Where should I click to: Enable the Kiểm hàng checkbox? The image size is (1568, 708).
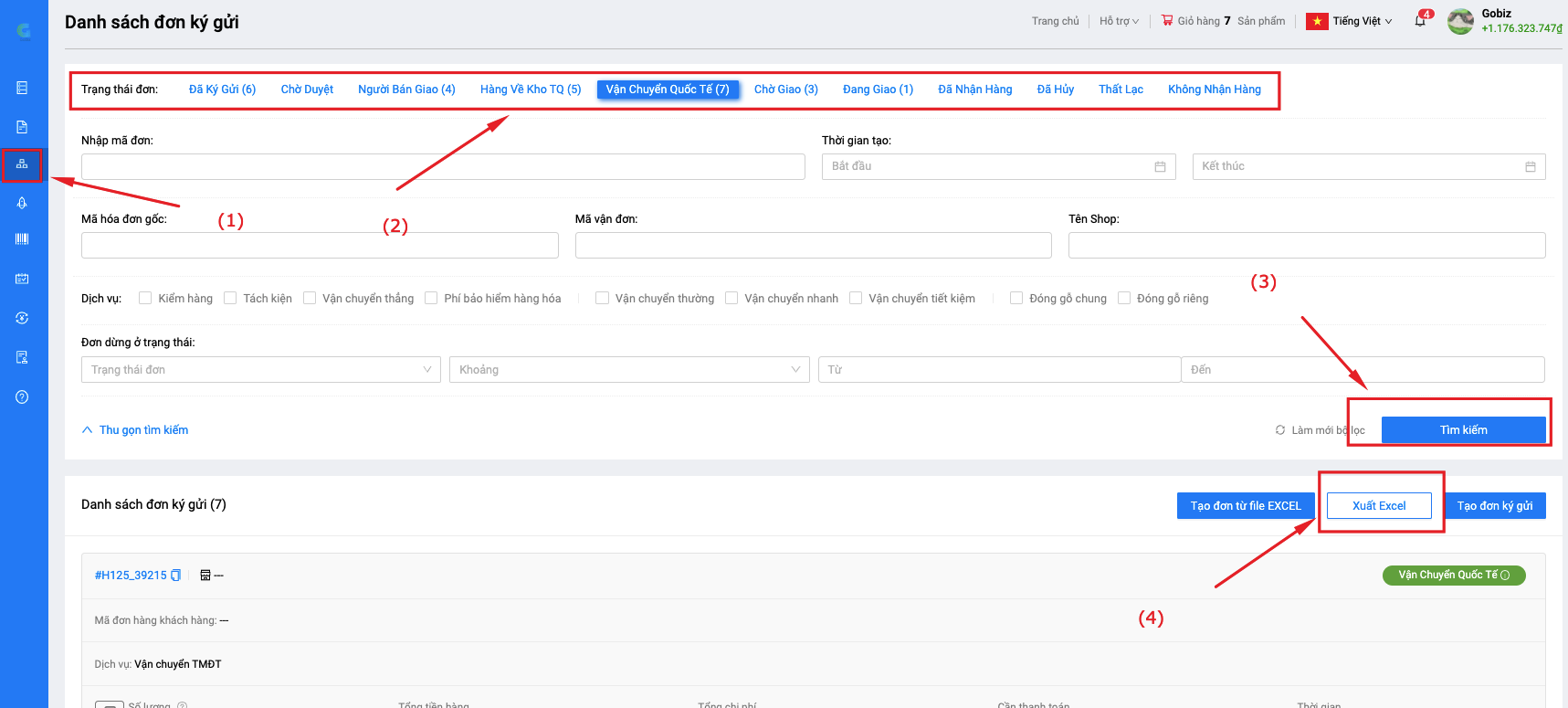(x=145, y=298)
